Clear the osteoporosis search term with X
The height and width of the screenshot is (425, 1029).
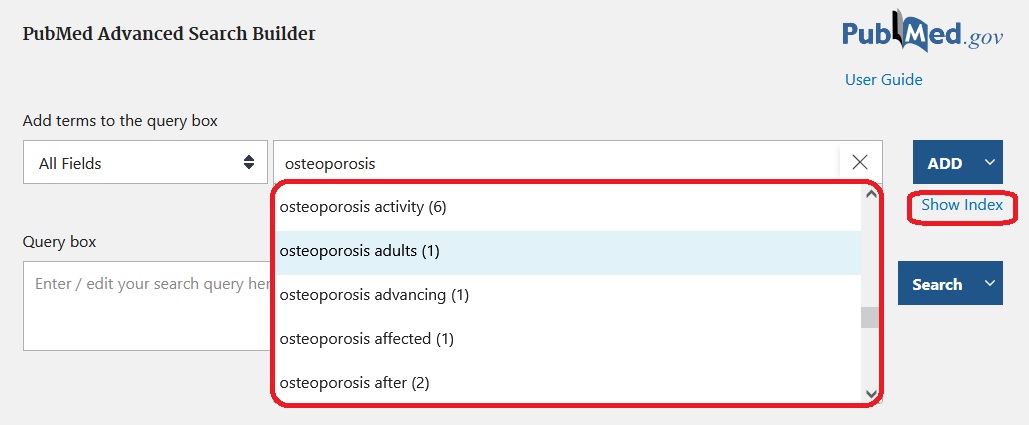[860, 163]
